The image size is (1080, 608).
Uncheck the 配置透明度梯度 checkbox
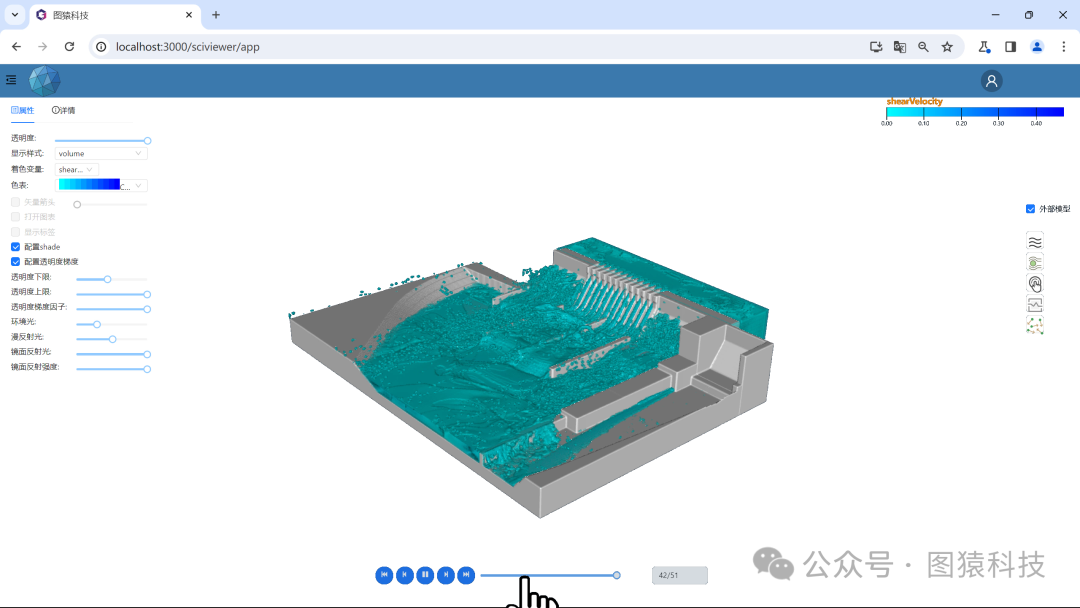(15, 262)
